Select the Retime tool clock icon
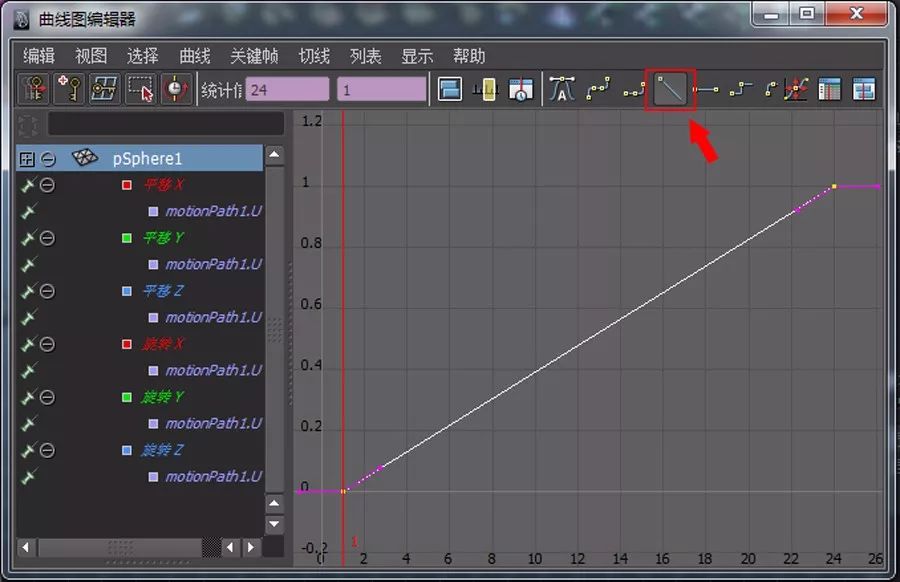 click(x=176, y=89)
